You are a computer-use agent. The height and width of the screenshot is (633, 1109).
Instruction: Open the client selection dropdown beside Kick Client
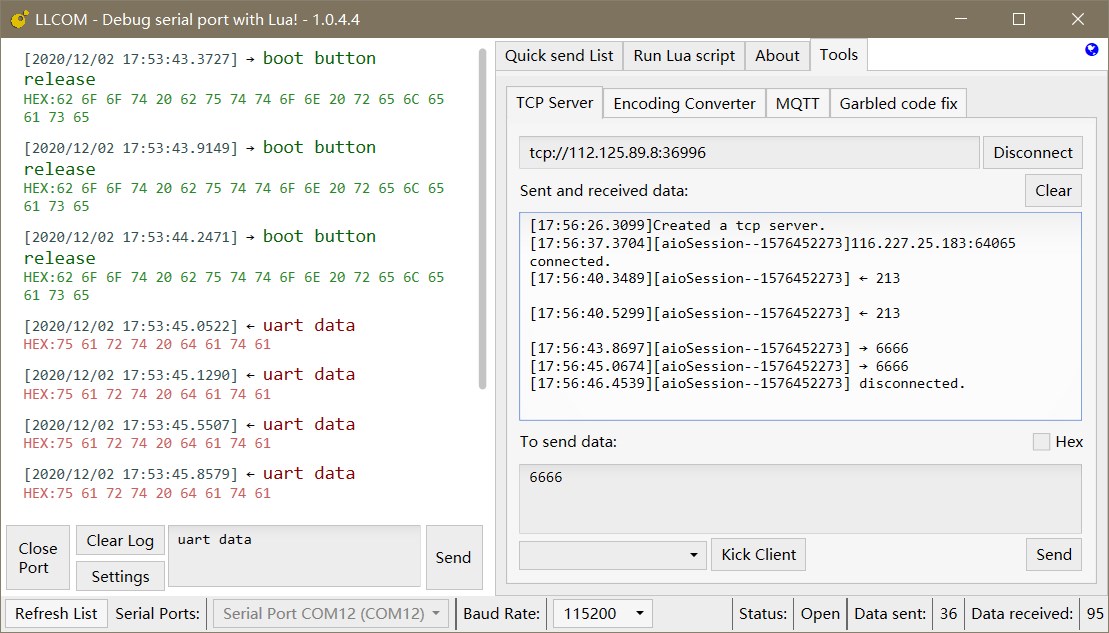point(612,555)
